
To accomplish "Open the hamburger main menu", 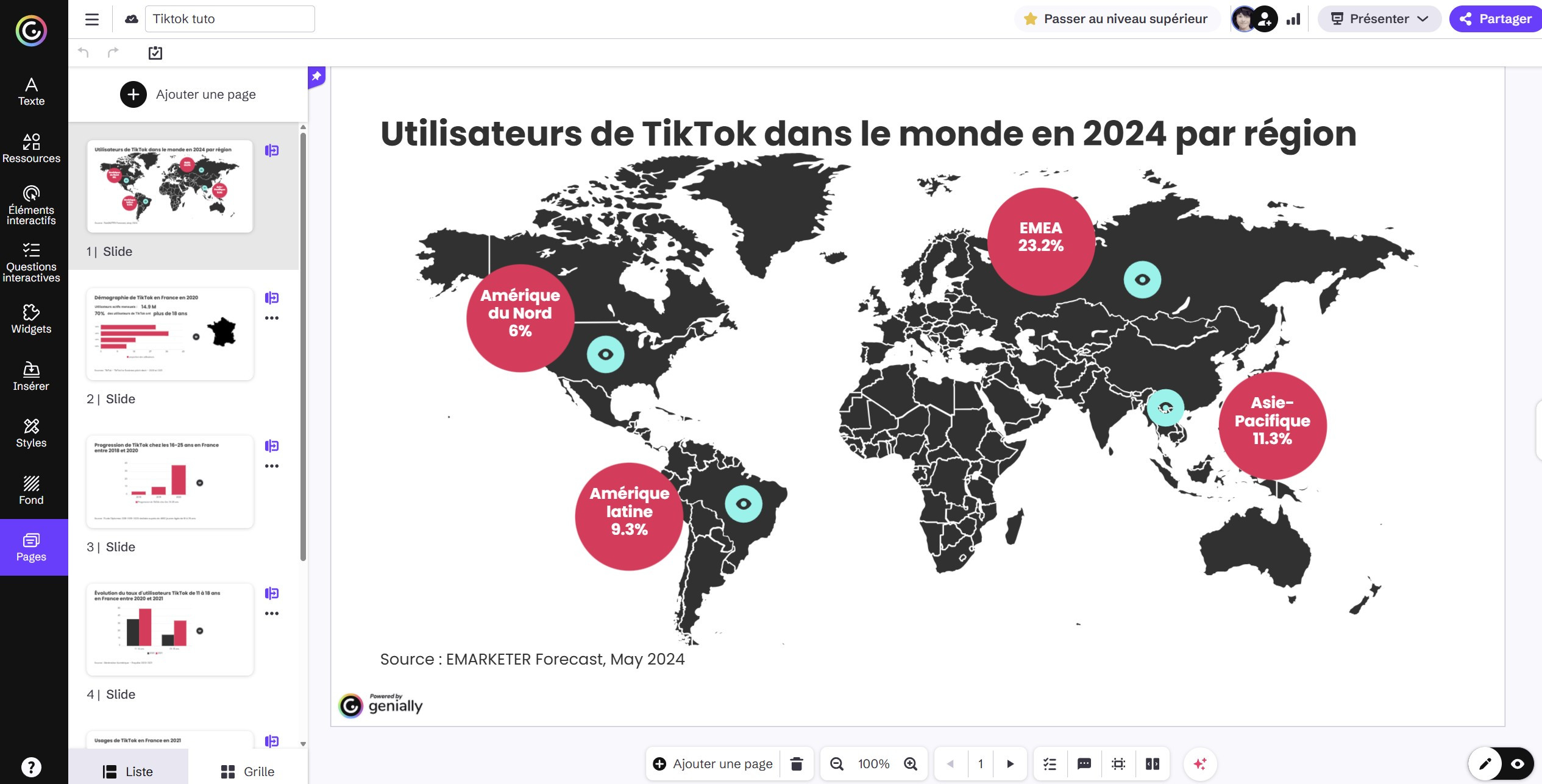I will [92, 19].
